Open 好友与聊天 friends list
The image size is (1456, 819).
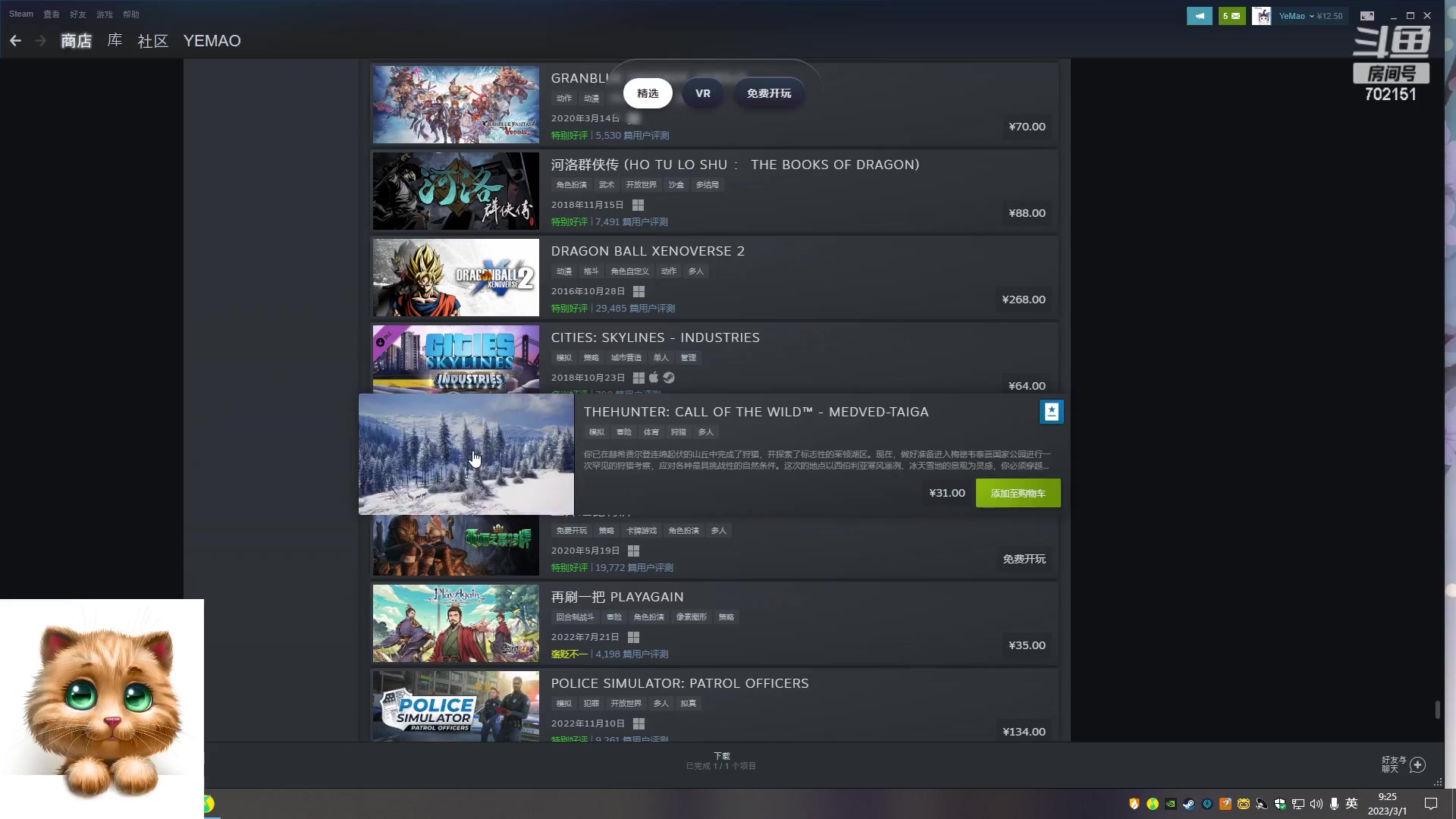1394,764
